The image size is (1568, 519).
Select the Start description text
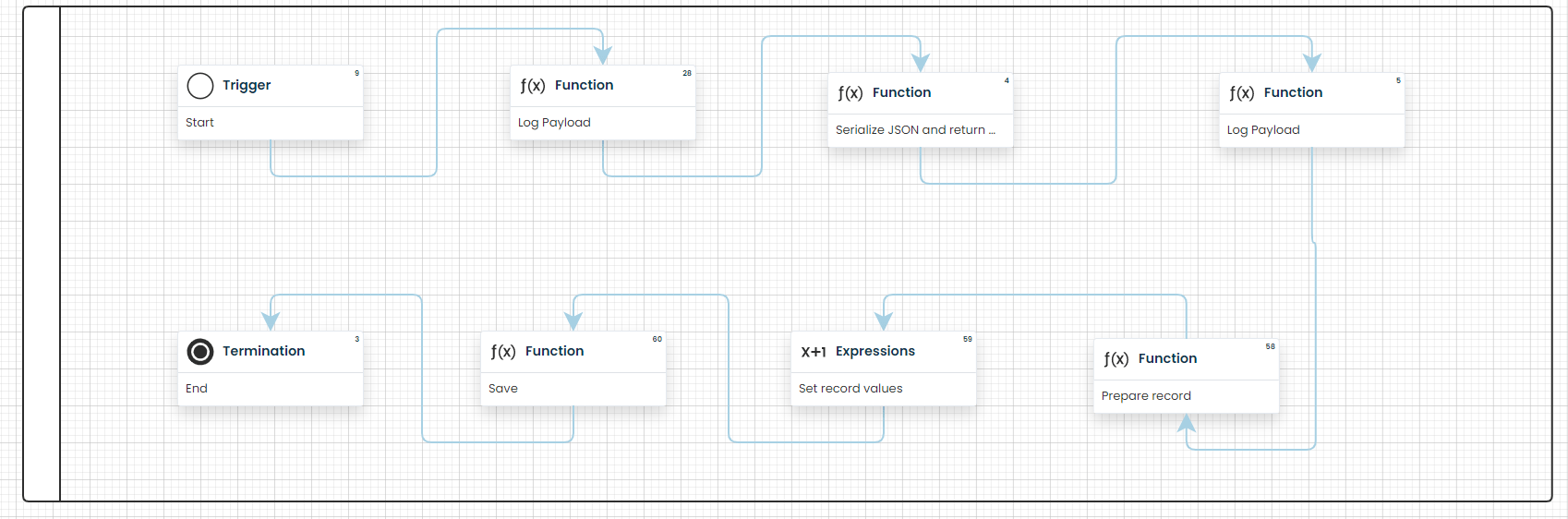pyautogui.click(x=199, y=123)
